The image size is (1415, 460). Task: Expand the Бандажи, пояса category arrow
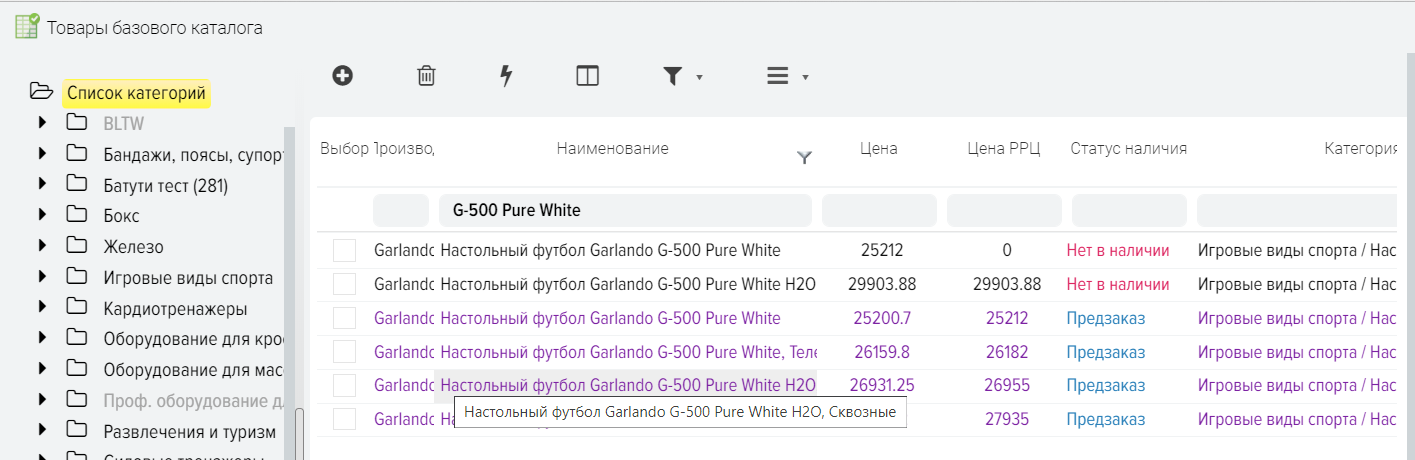click(x=42, y=155)
